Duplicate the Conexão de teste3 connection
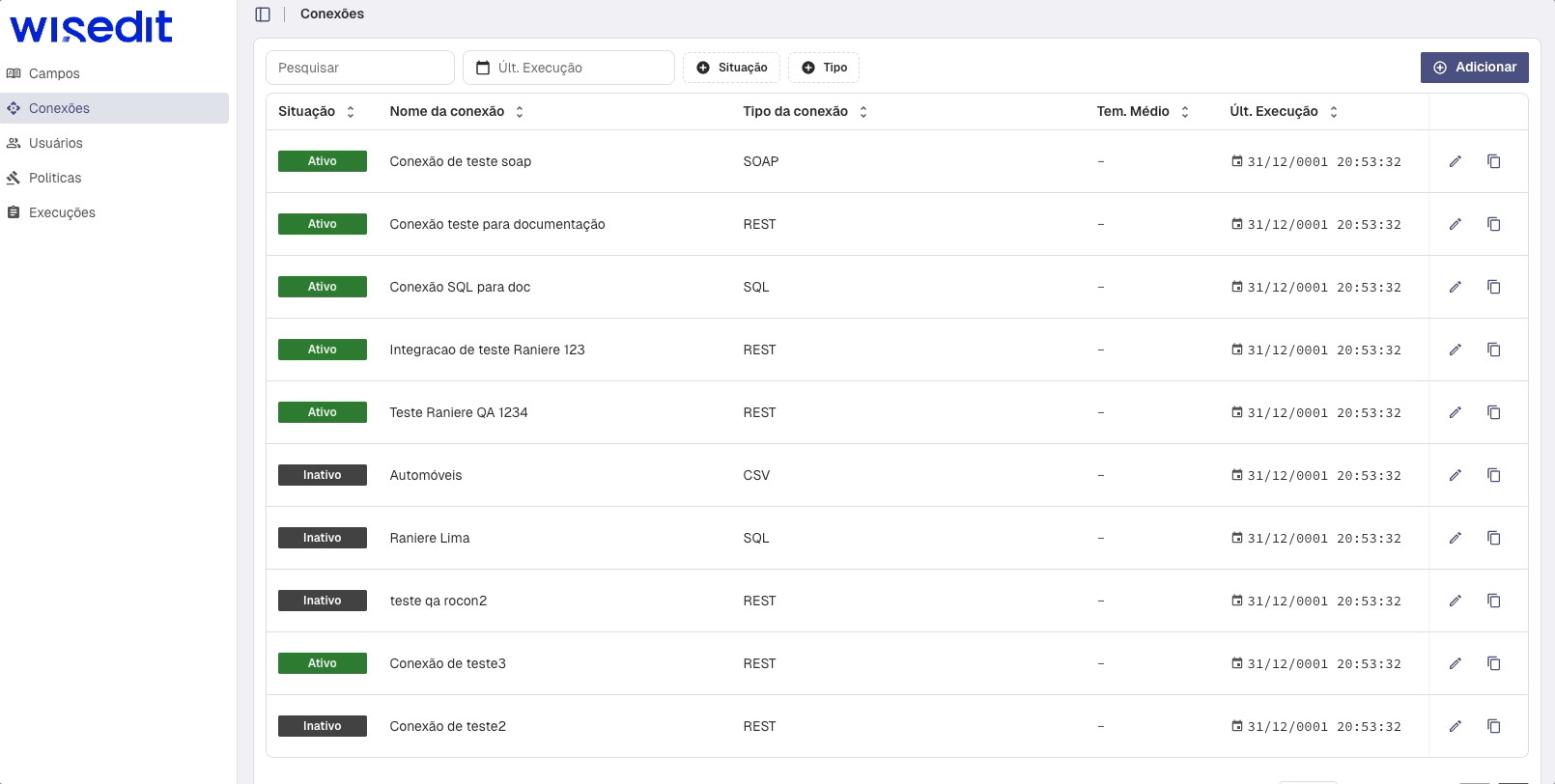Screen dimensions: 1555x784 click(1493, 663)
